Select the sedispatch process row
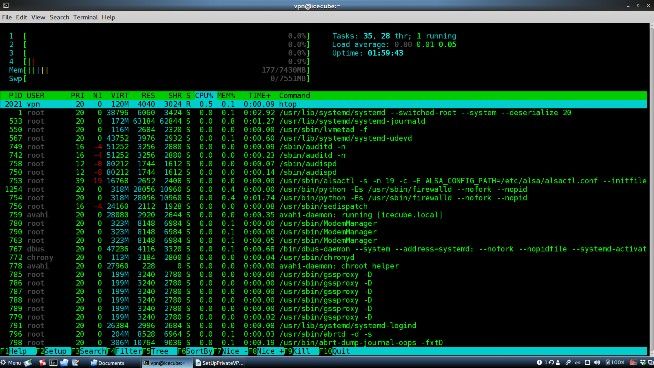This screenshot has height=368, width=654. click(x=324, y=206)
